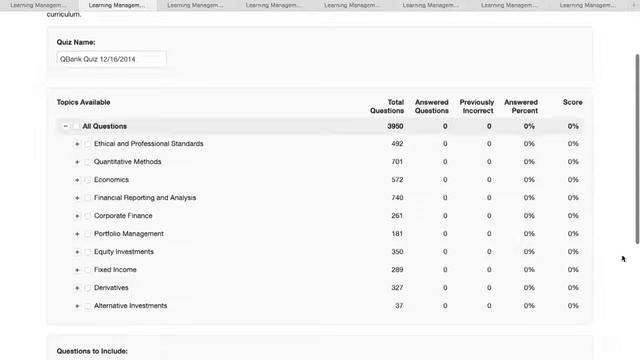Click the page vertical scrollbar thumb
The height and width of the screenshot is (360, 640).
tap(637, 149)
